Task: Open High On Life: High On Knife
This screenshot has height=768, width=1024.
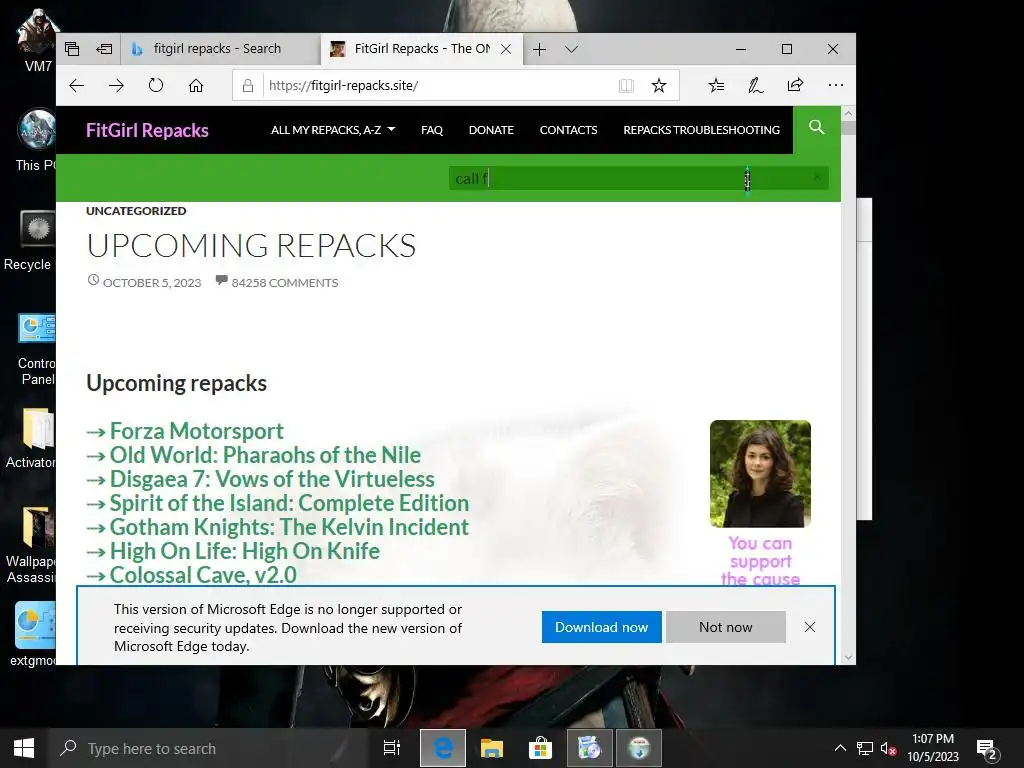Action: click(244, 552)
